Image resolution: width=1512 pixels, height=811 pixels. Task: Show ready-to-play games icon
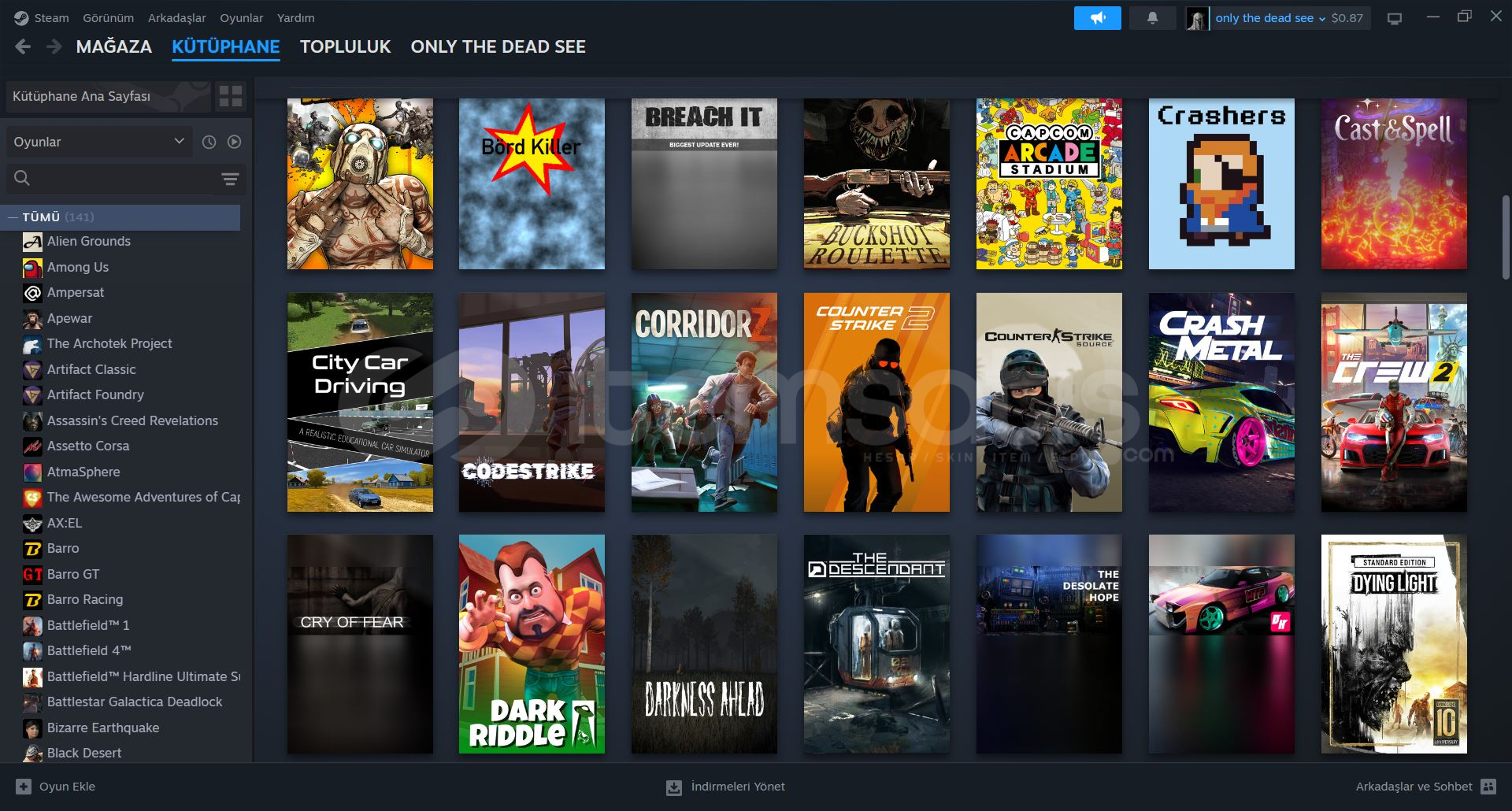pyautogui.click(x=235, y=142)
